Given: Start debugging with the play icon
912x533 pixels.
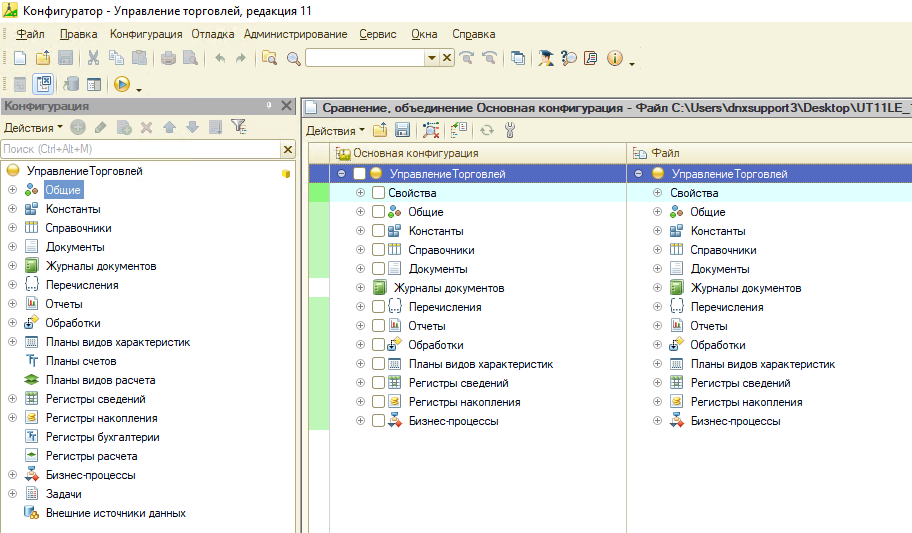Looking at the screenshot, I should pos(122,85).
